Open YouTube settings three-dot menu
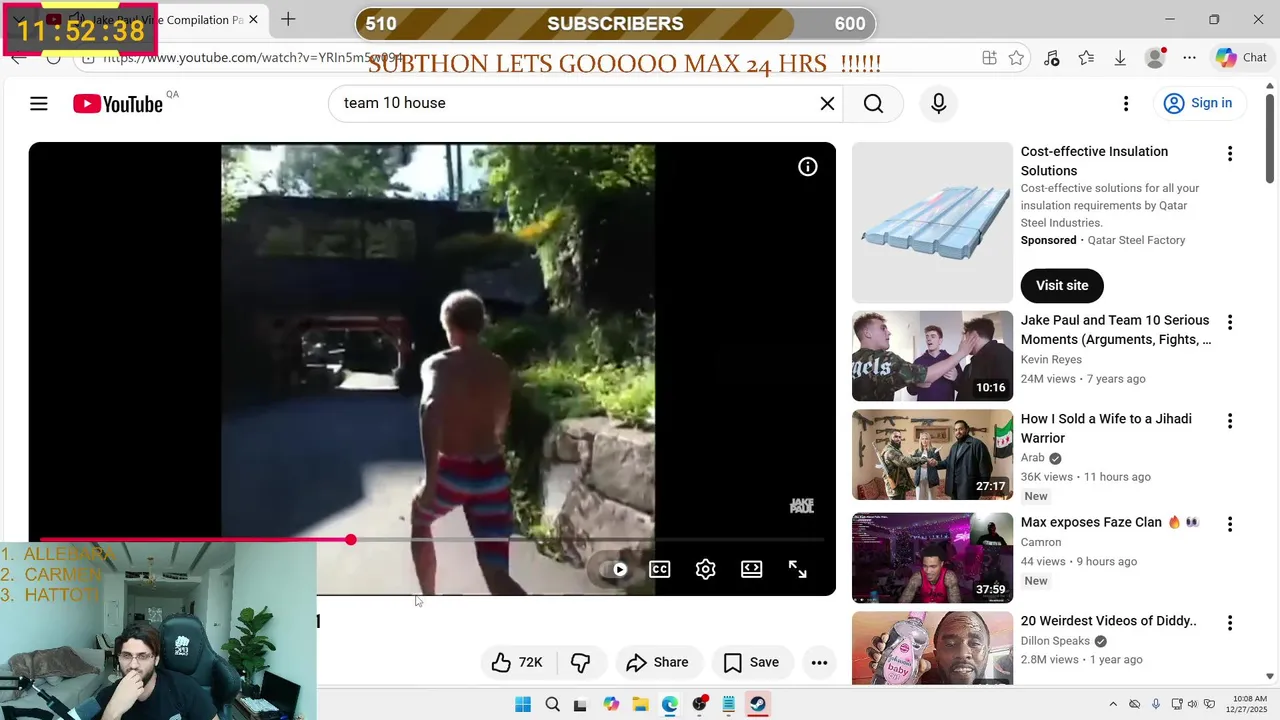The image size is (1280, 720). 1126,103
